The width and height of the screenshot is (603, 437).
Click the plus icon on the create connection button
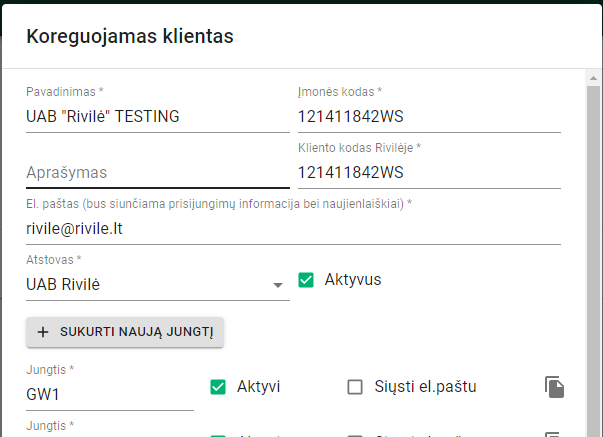click(42, 332)
